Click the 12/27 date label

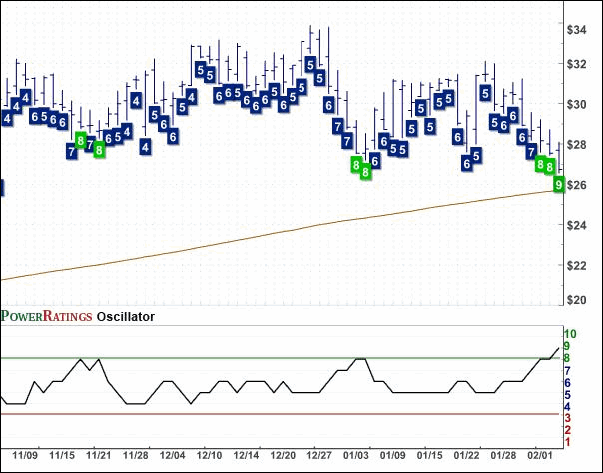click(317, 455)
